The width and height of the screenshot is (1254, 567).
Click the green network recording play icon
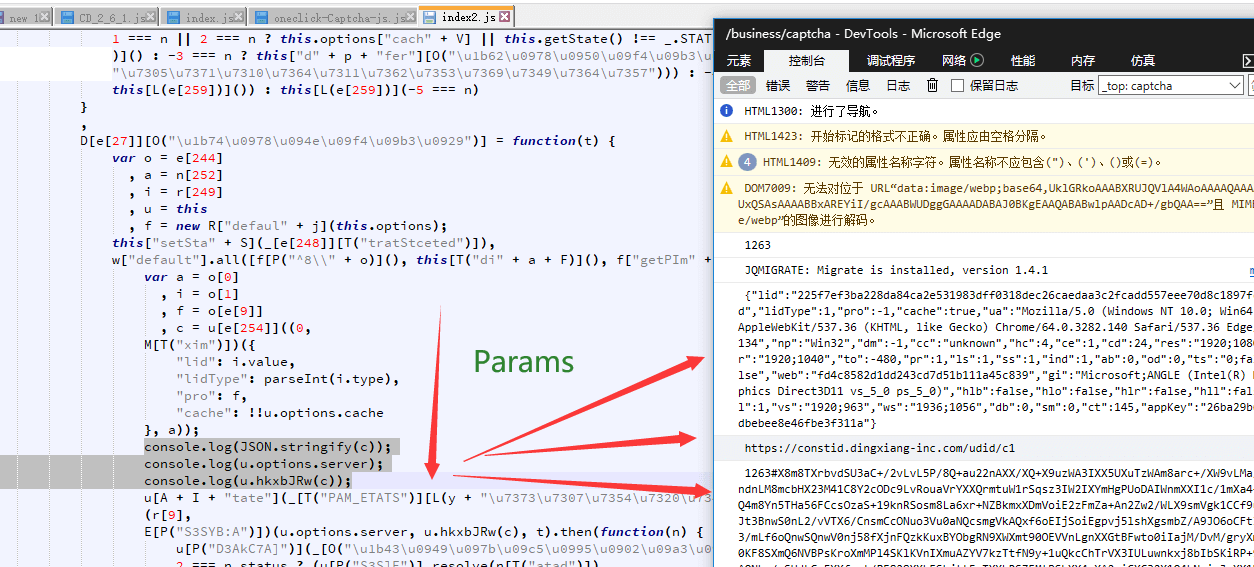click(978, 61)
